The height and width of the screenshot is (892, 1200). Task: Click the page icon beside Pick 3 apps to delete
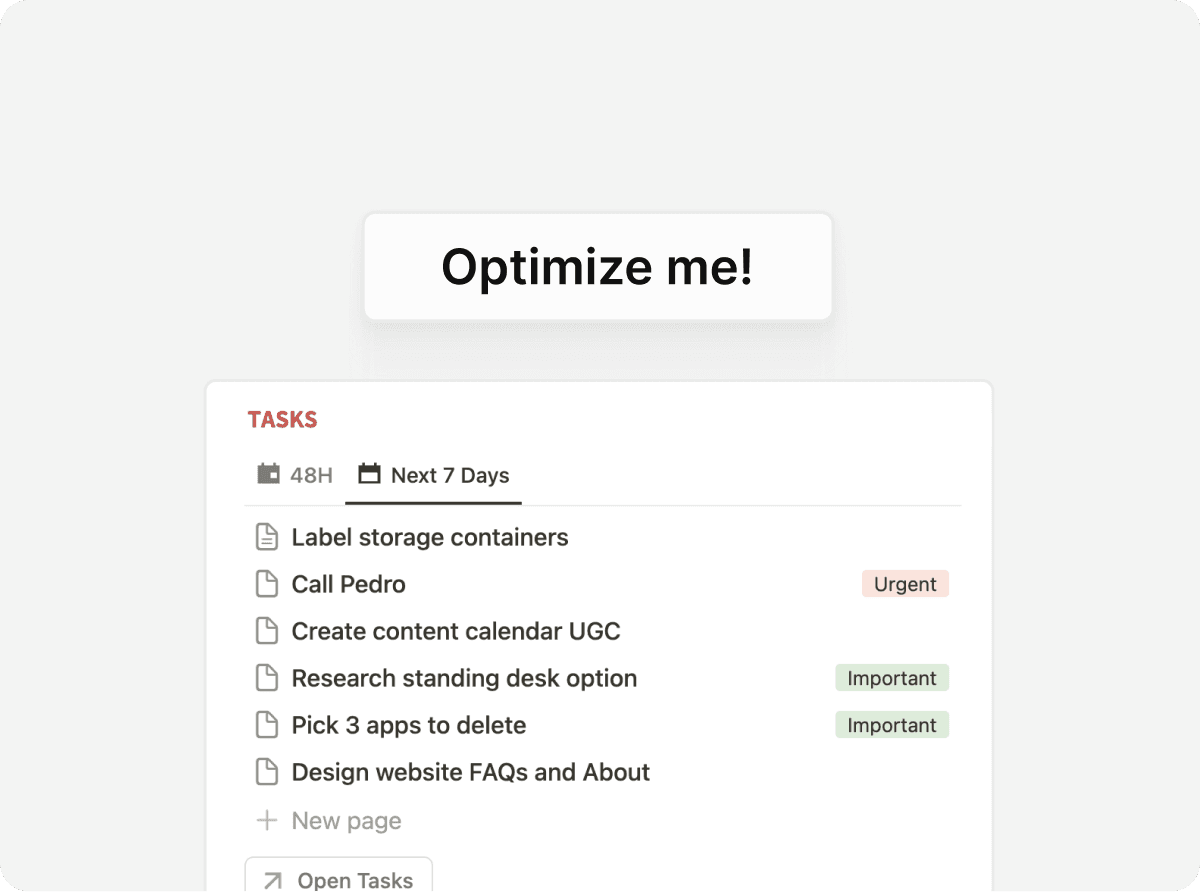266,725
